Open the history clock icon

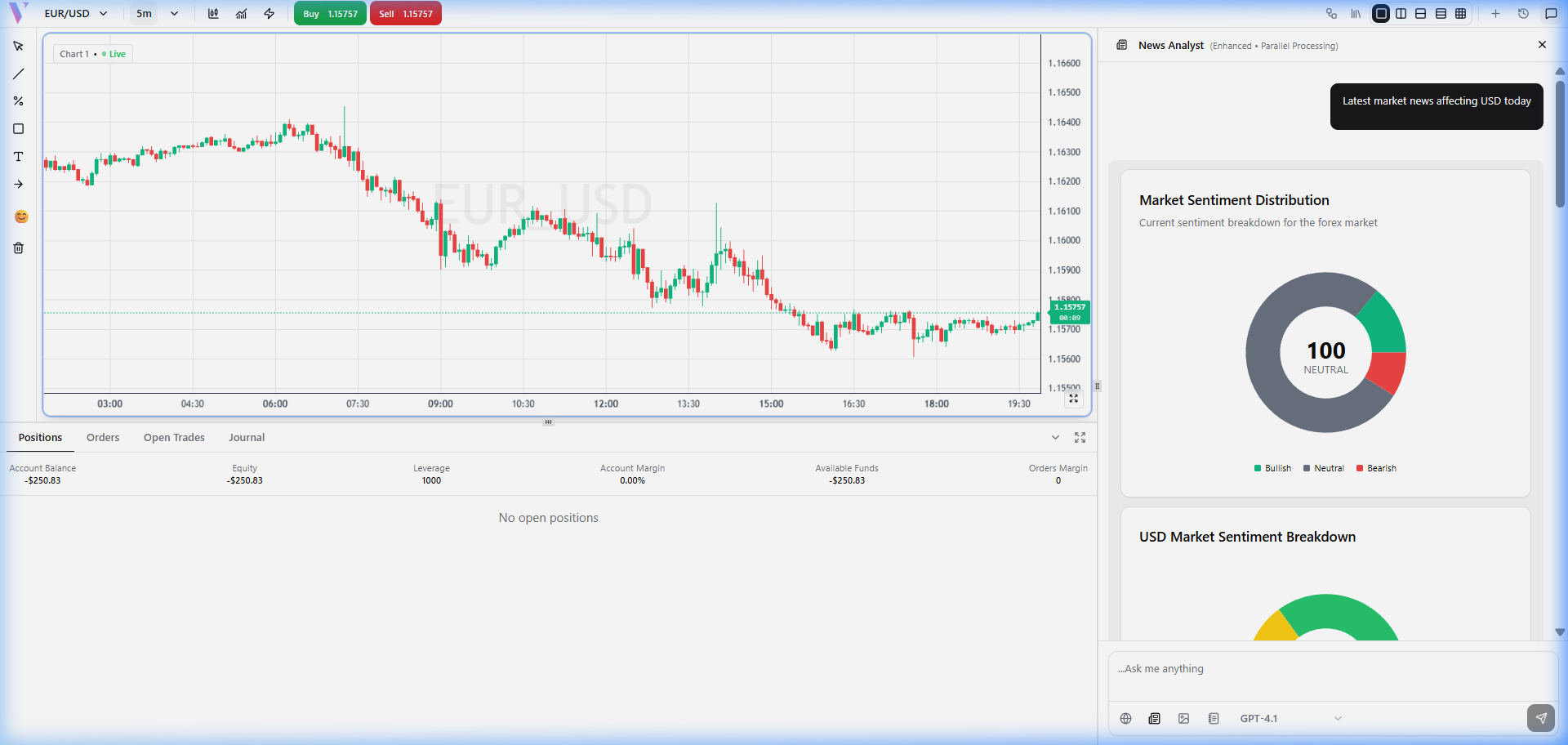1523,14
